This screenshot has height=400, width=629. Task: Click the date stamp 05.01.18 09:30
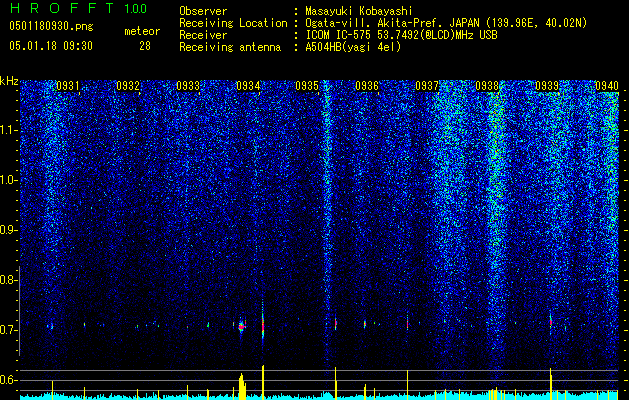point(51,46)
